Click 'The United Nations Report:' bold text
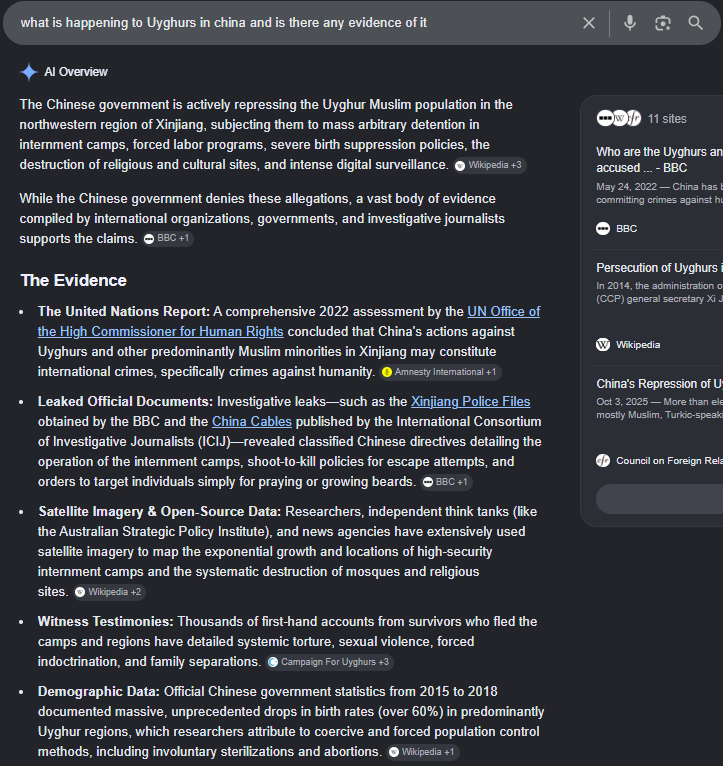The width and height of the screenshot is (723, 766). coord(124,312)
